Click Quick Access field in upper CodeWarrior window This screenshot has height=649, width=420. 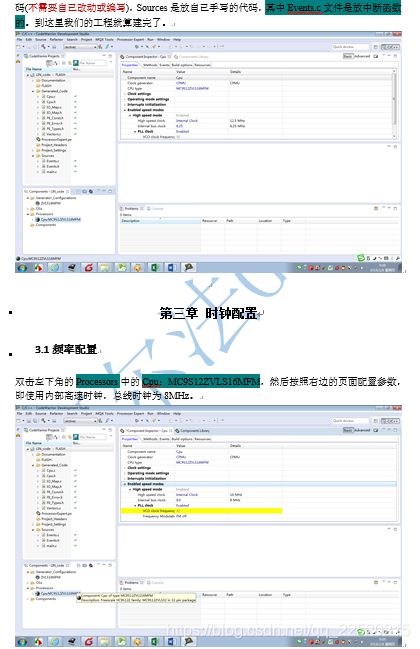349,47
